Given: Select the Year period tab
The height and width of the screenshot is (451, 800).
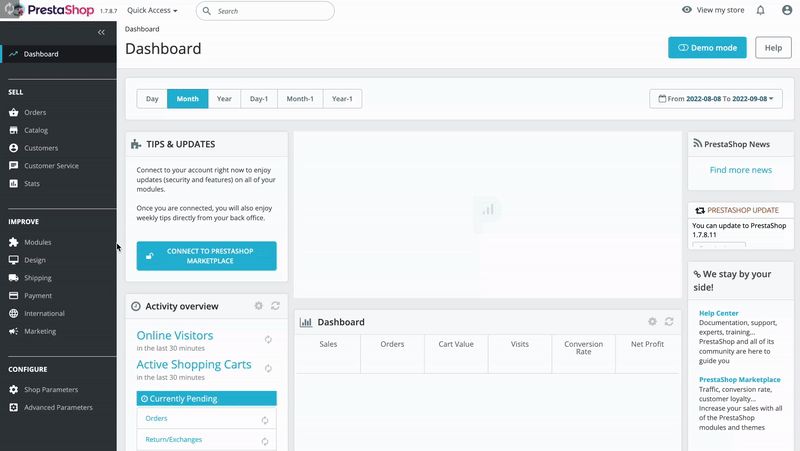Looking at the screenshot, I should click(224, 99).
